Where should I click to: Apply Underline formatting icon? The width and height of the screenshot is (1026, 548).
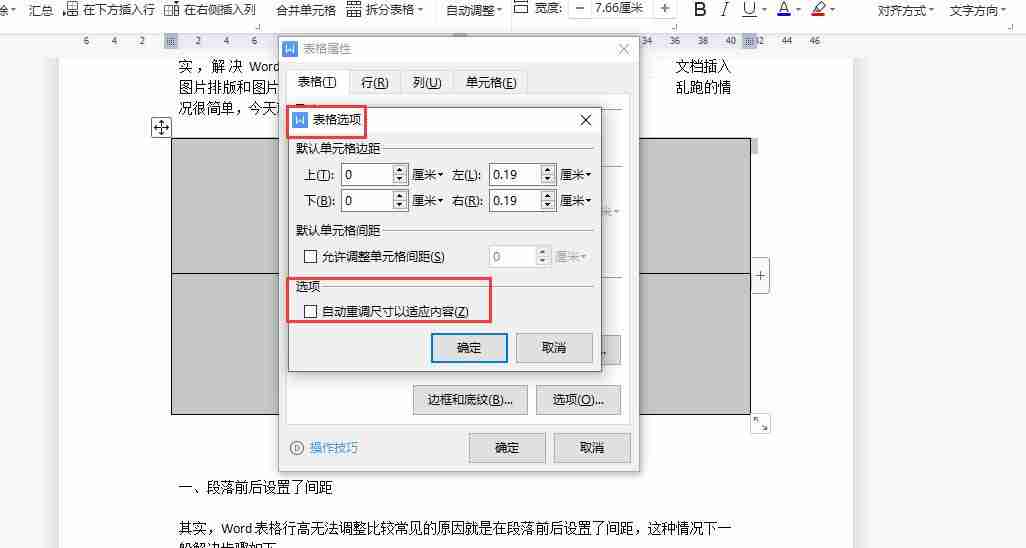click(749, 10)
